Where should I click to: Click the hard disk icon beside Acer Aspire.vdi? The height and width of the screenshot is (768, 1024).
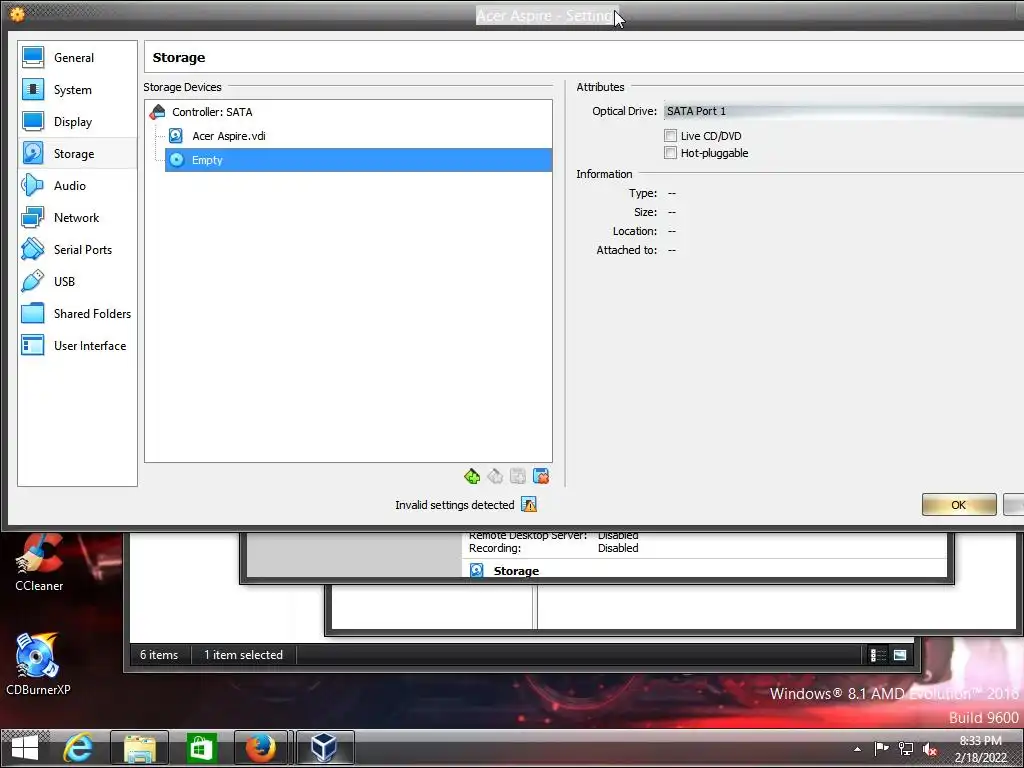pos(176,136)
